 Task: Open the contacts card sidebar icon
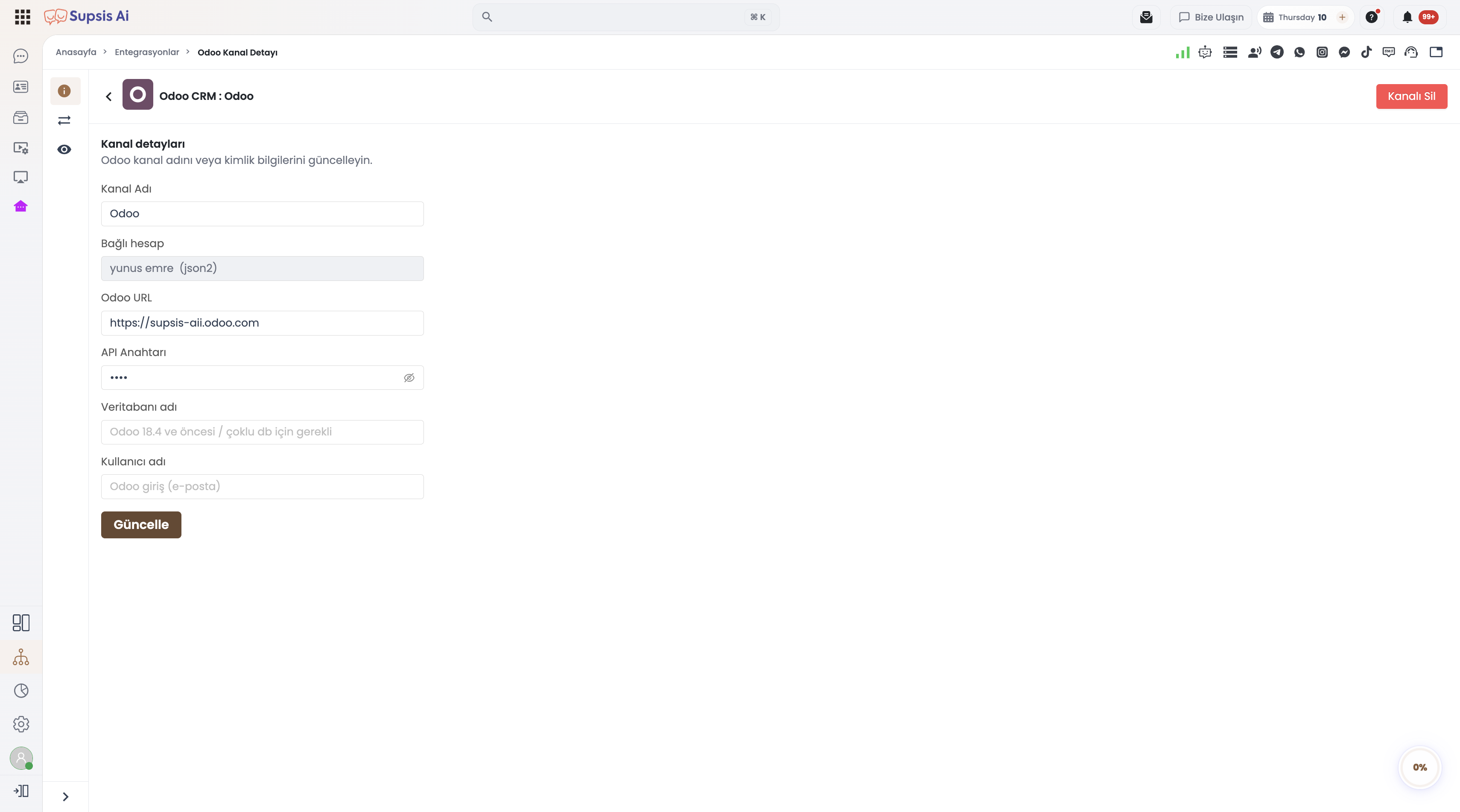tap(21, 87)
